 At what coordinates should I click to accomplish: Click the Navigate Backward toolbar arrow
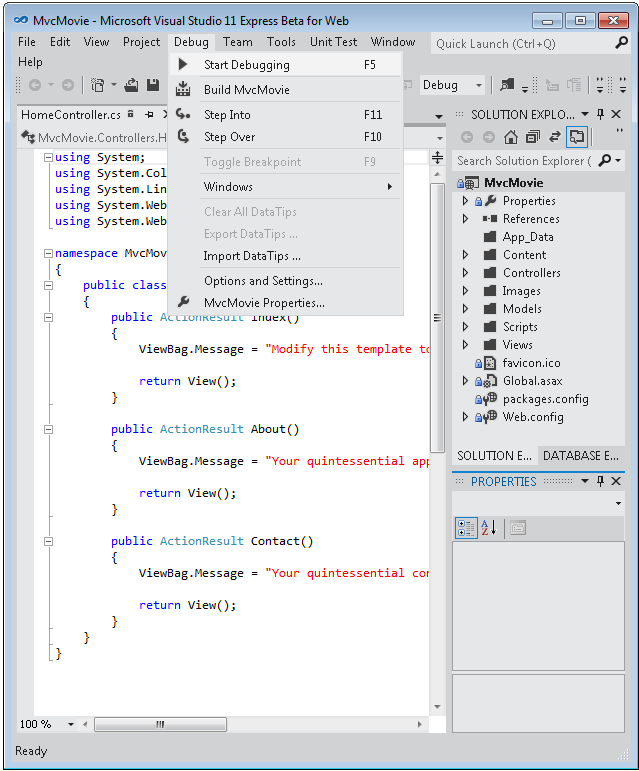click(35, 85)
